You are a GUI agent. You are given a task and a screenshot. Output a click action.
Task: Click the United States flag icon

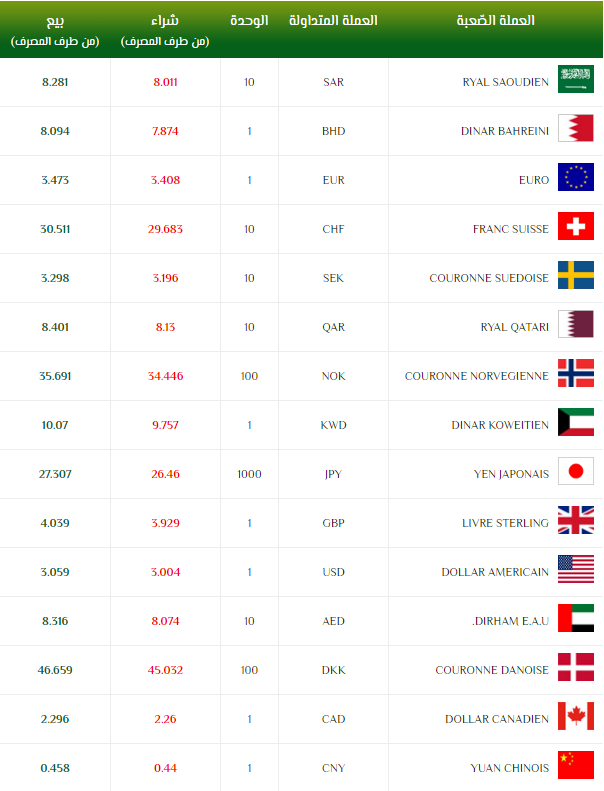click(x=575, y=571)
